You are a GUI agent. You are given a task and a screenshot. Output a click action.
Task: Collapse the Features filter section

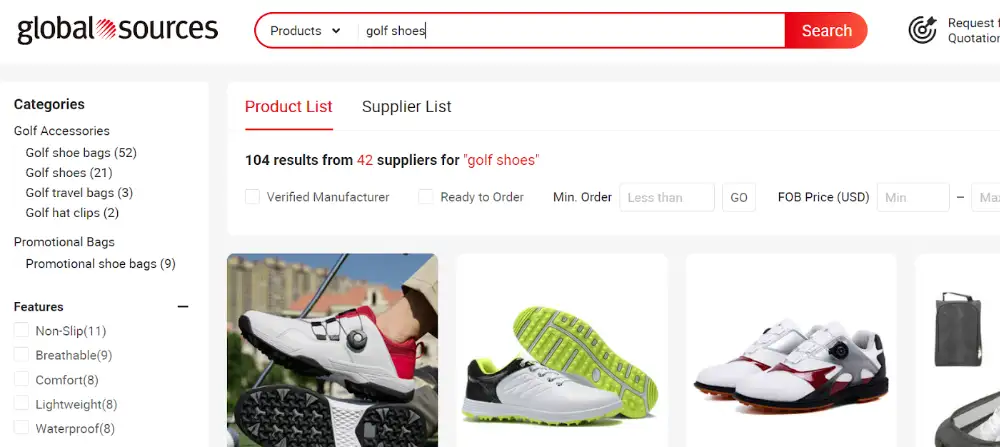coord(183,307)
